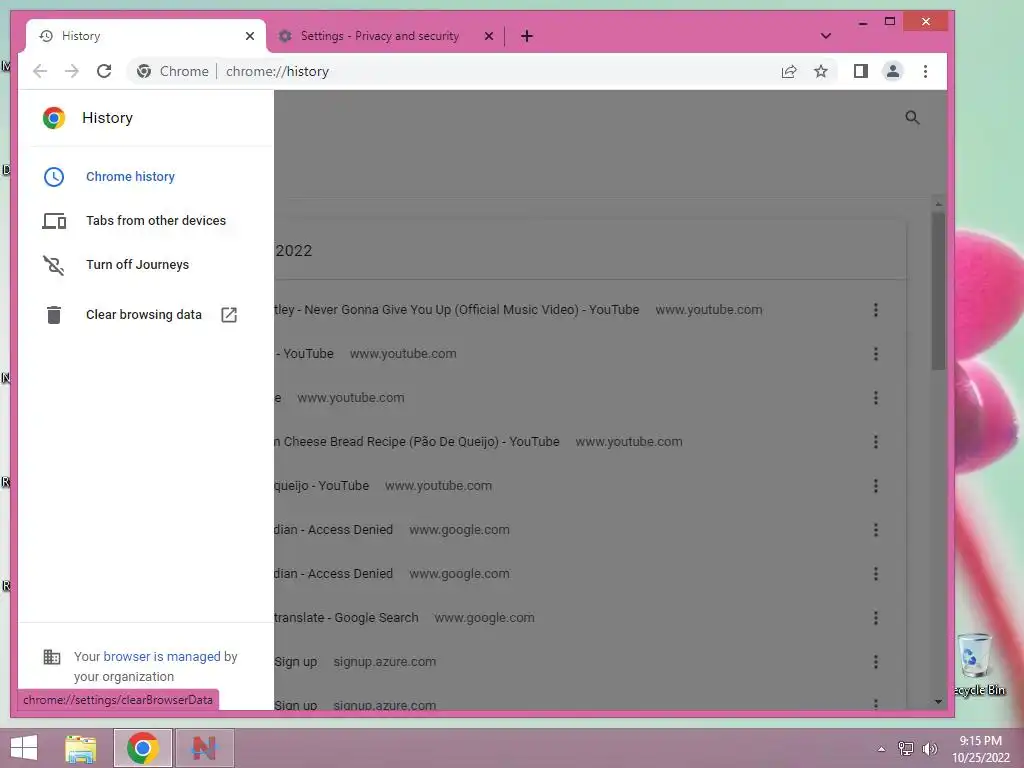Open more actions for Never Gonna Give You Up entry
Image resolution: width=1024 pixels, height=768 pixels.
876,310
